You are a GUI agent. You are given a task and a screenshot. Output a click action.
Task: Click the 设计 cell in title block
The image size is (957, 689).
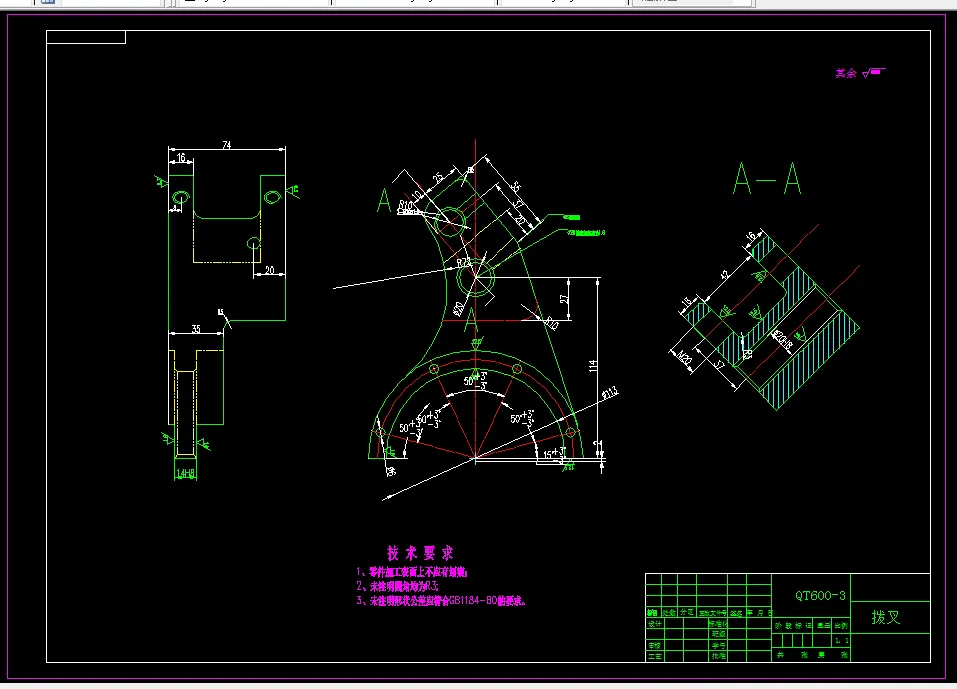click(654, 624)
